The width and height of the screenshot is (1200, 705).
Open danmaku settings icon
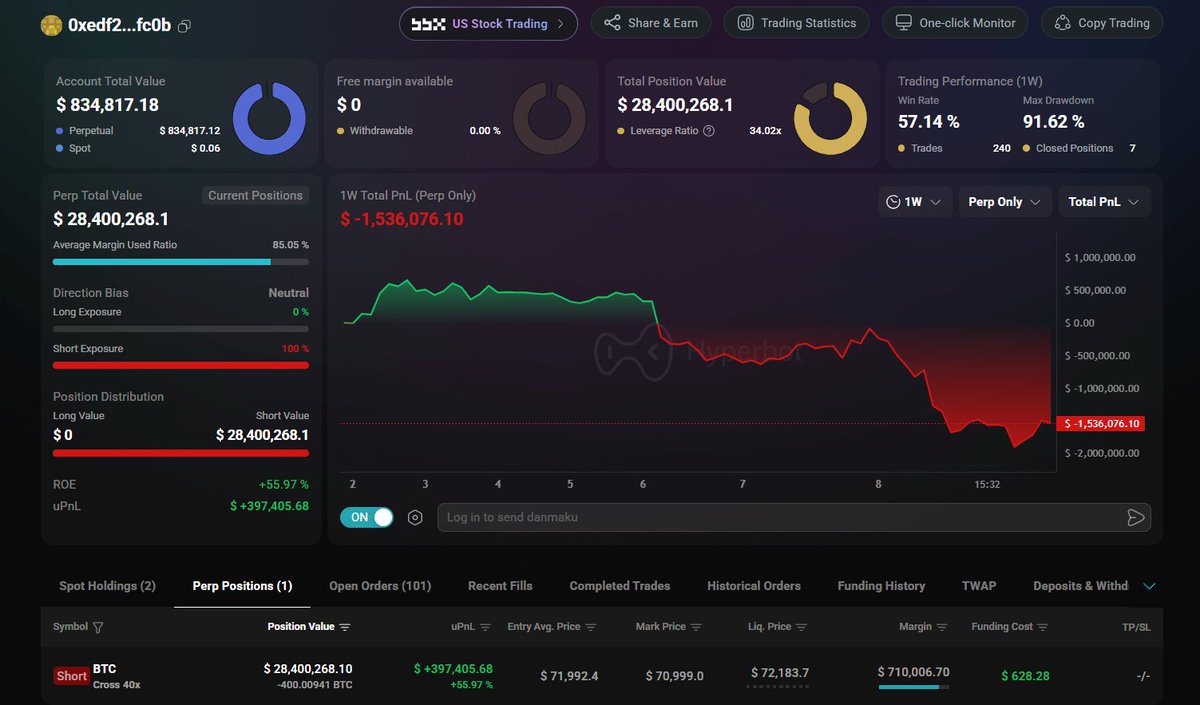tap(415, 517)
